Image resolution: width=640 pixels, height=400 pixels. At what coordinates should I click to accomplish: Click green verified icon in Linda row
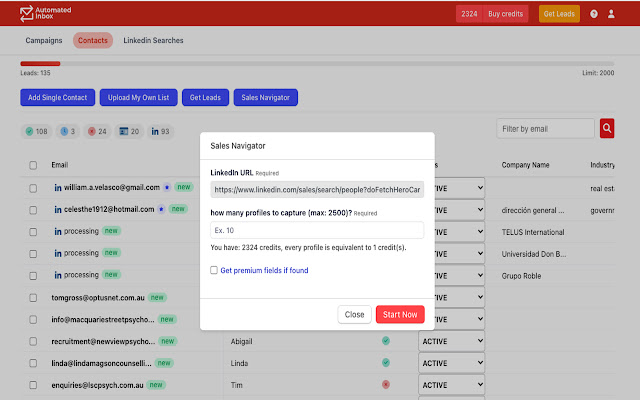pyautogui.click(x=386, y=362)
